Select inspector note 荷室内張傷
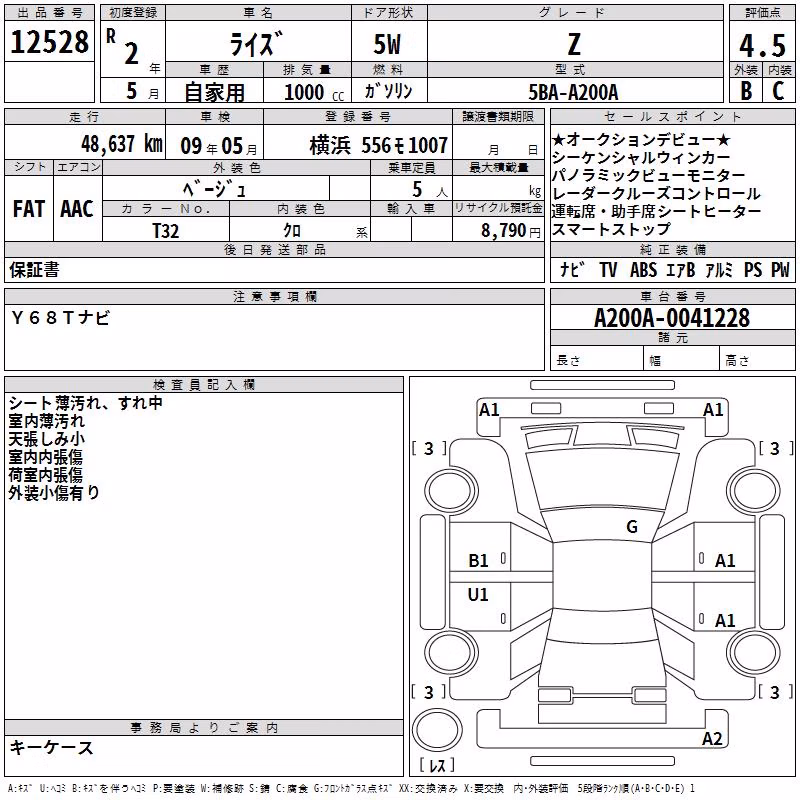The height and width of the screenshot is (800, 800). (x=45, y=475)
